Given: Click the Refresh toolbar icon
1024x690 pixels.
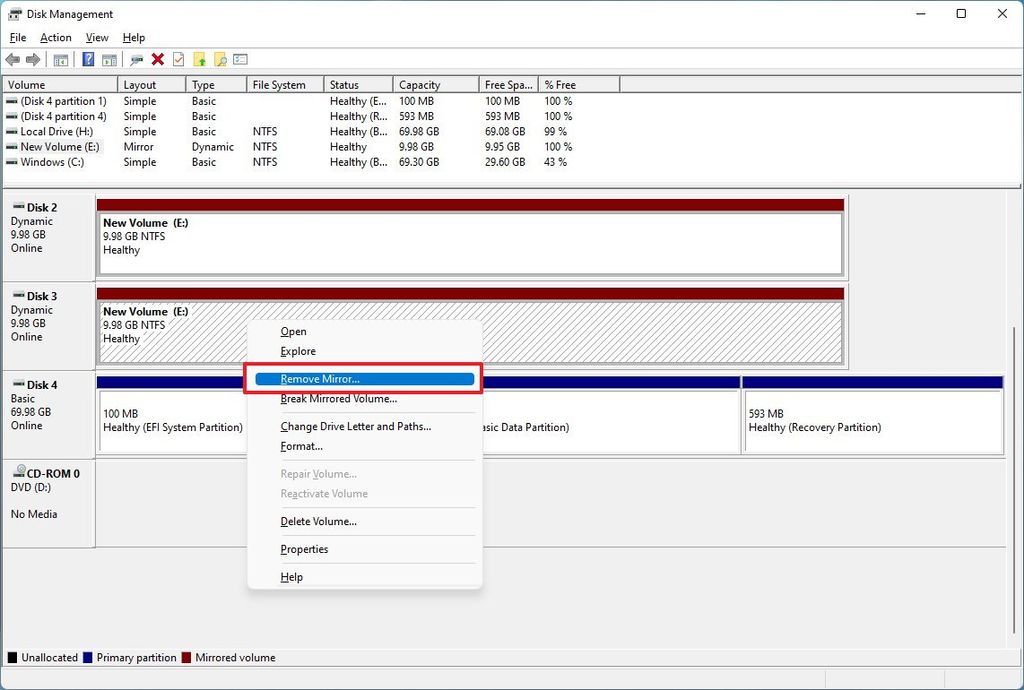Looking at the screenshot, I should pyautogui.click(x=176, y=59).
